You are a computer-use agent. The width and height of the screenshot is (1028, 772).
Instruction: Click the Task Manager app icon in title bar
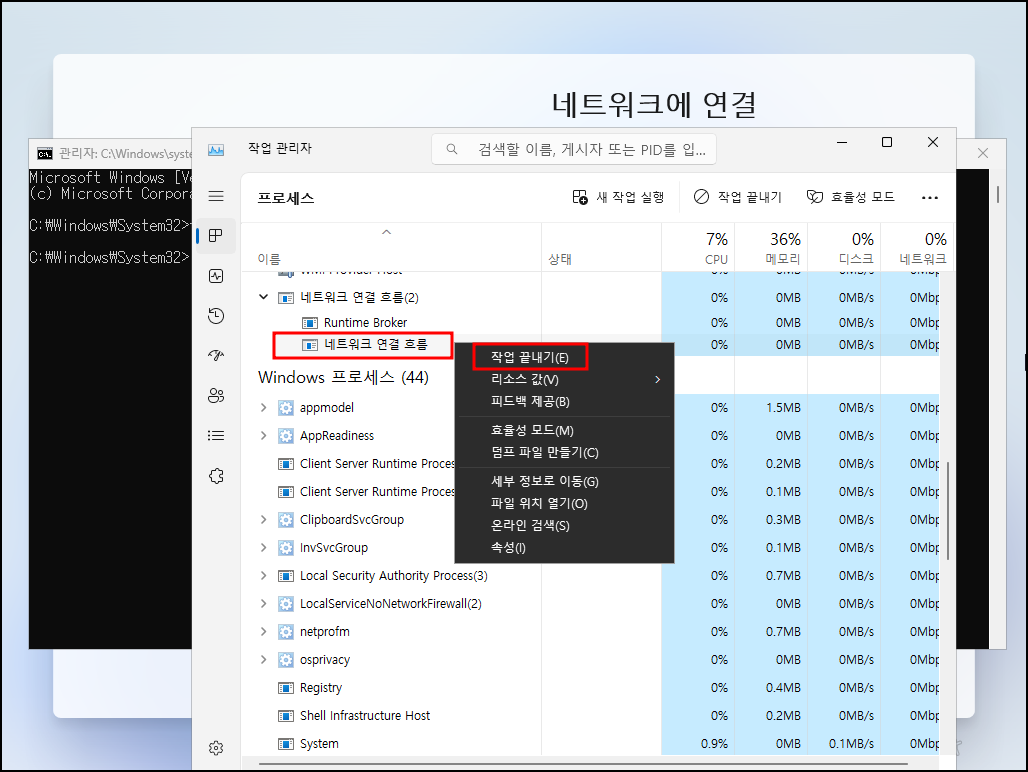click(216, 150)
